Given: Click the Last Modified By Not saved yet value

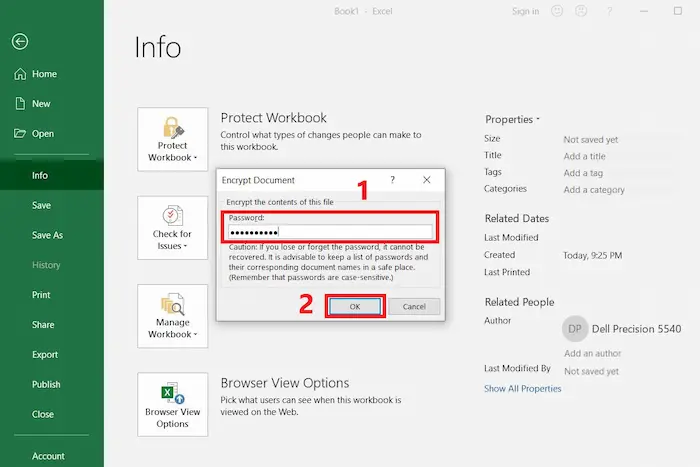Looking at the screenshot, I should [x=592, y=371].
